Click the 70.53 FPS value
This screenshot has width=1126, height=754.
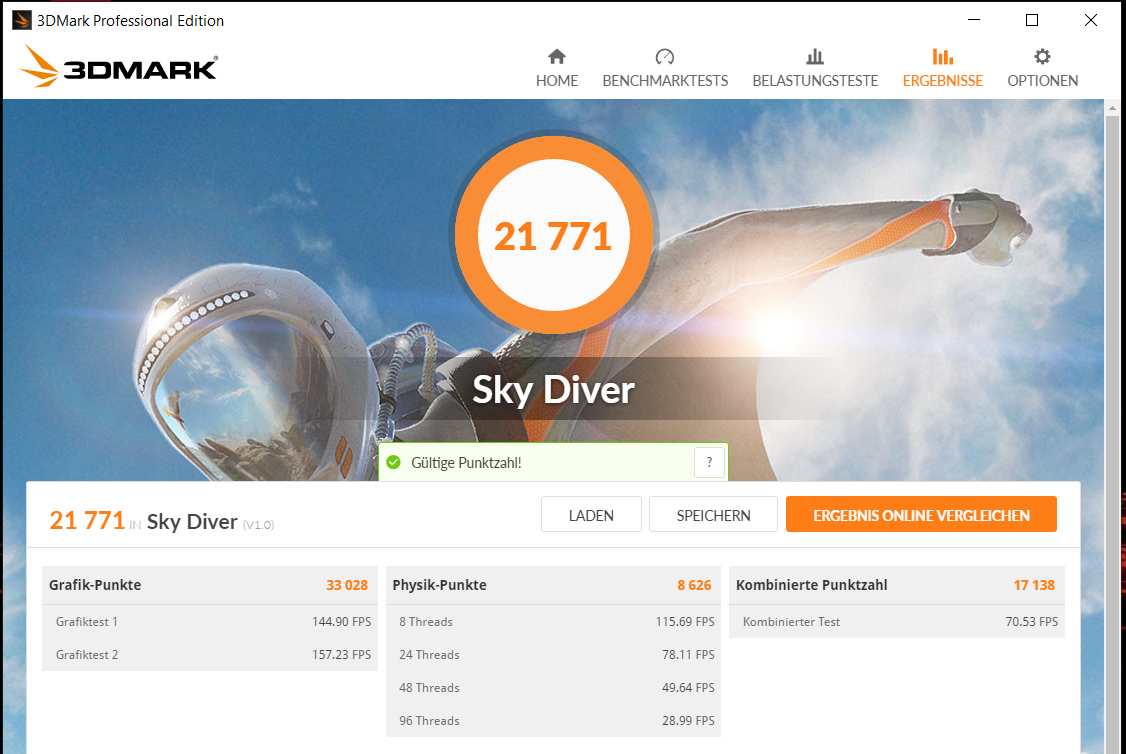(1032, 622)
